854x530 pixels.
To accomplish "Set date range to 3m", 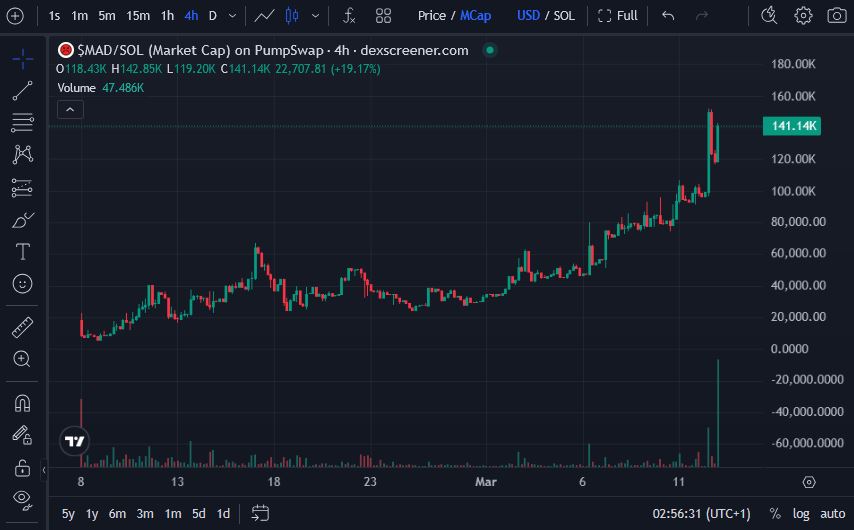I will tap(145, 514).
